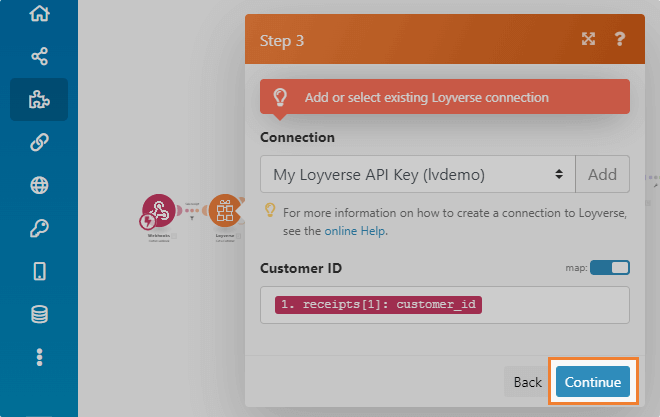Continue to the next step
This screenshot has height=417, width=660.
(x=593, y=382)
